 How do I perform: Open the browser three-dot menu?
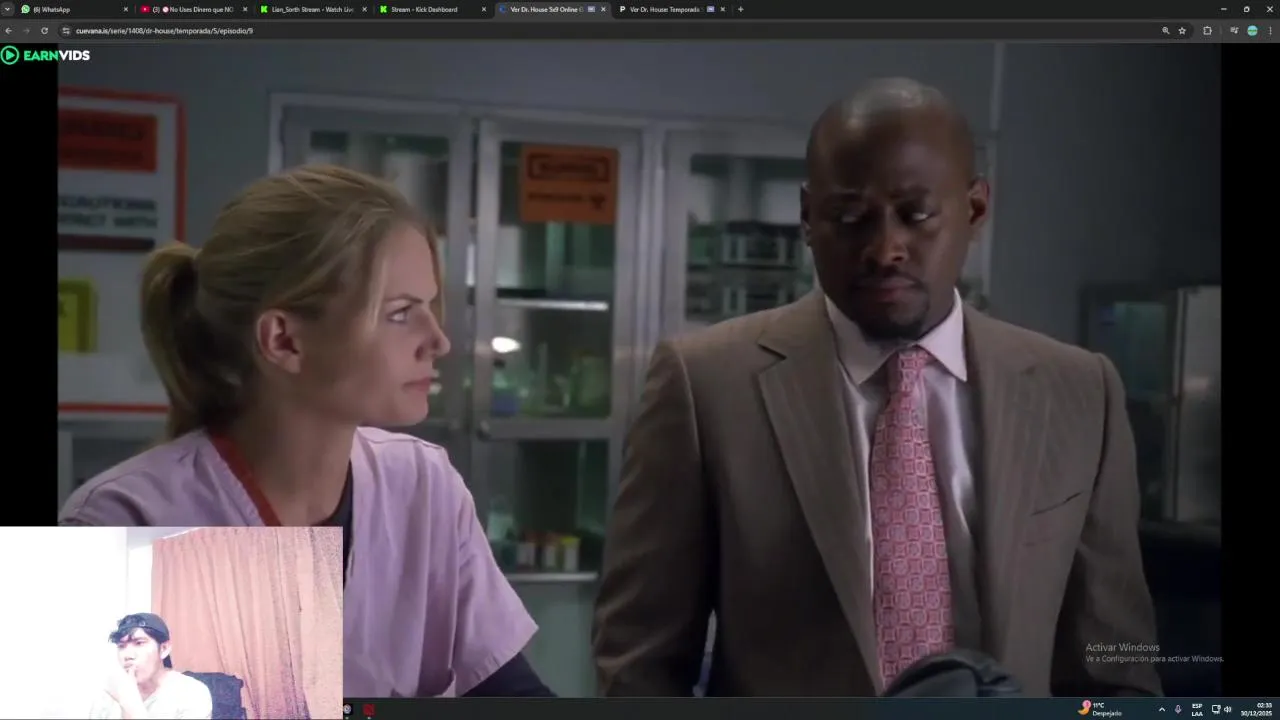(1271, 31)
